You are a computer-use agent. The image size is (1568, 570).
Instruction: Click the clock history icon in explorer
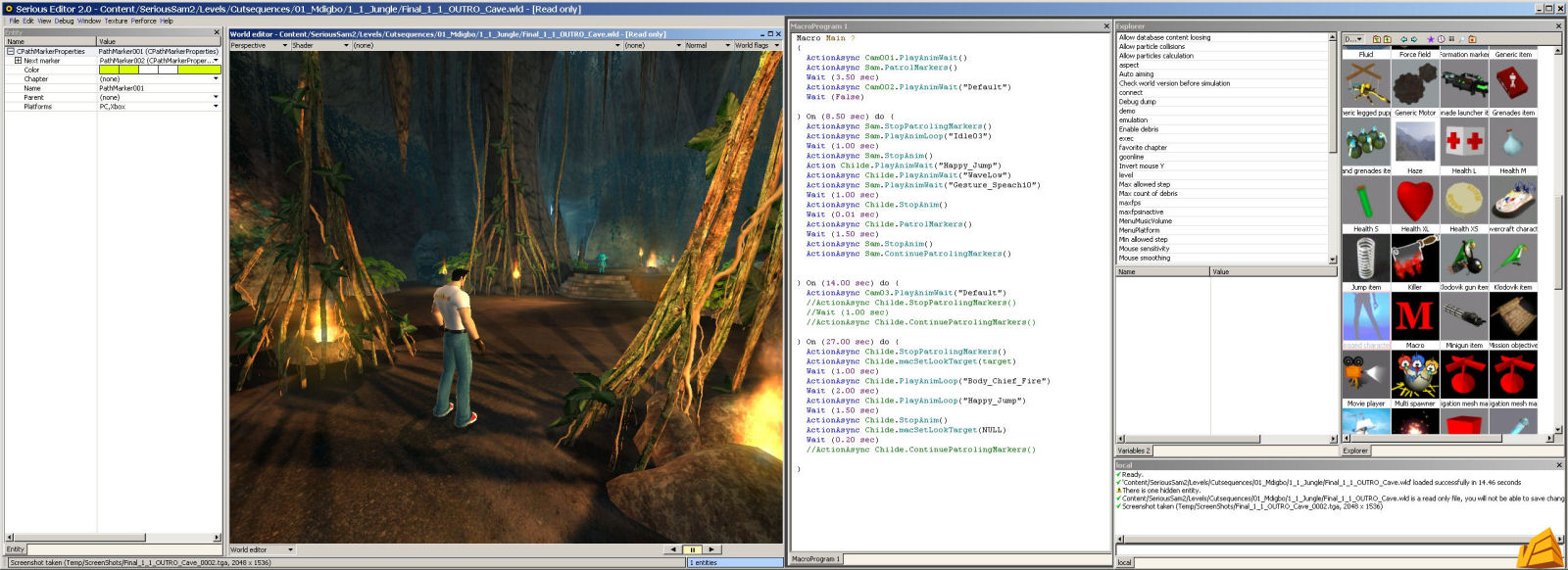click(1441, 39)
